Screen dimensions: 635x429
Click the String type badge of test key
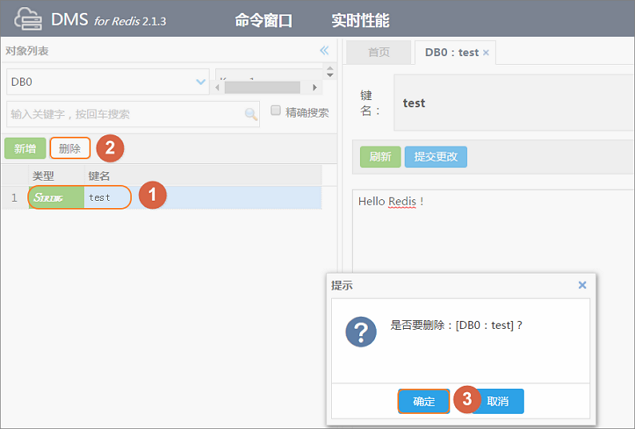click(x=56, y=198)
